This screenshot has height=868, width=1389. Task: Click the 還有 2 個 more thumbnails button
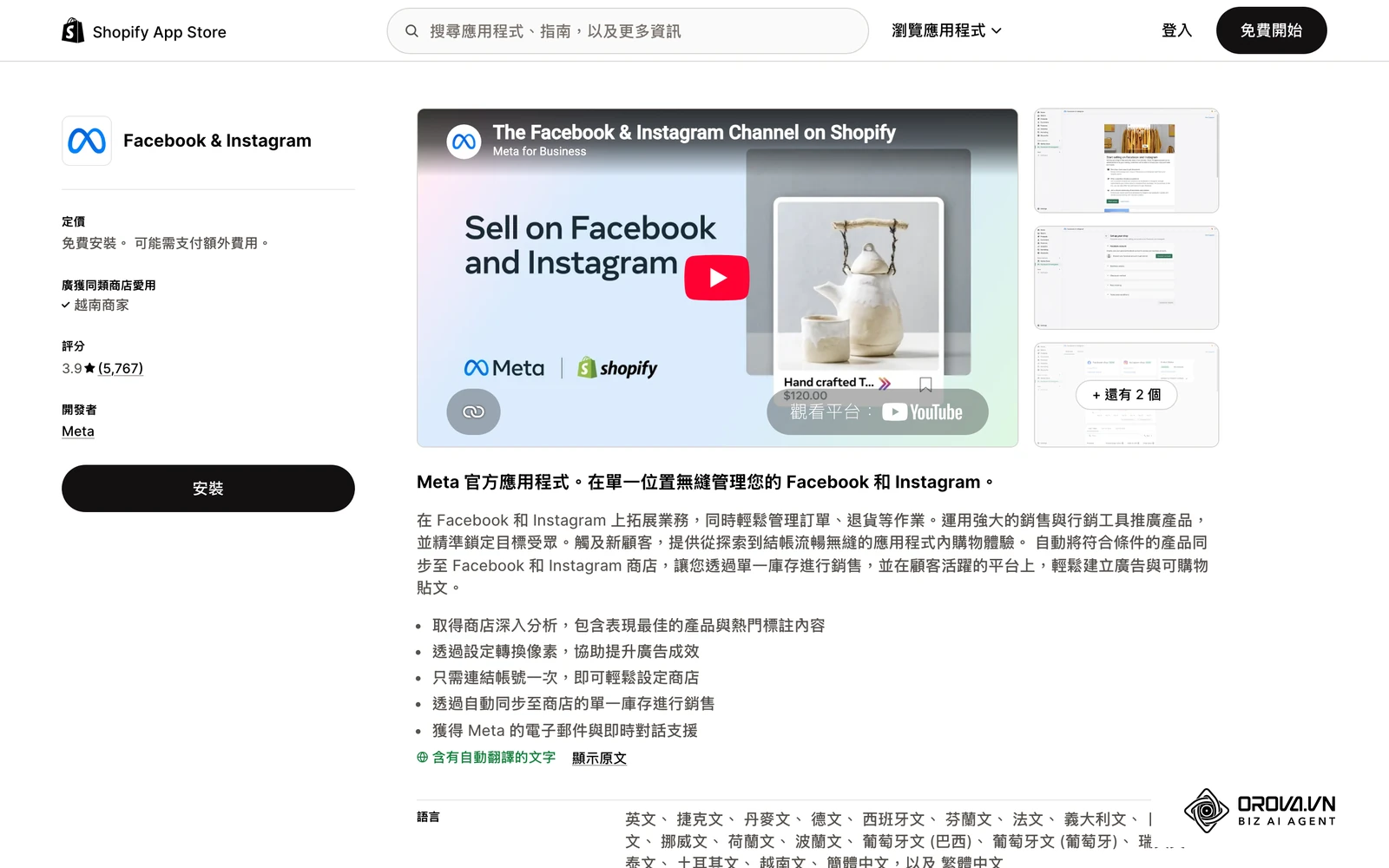(x=1126, y=394)
